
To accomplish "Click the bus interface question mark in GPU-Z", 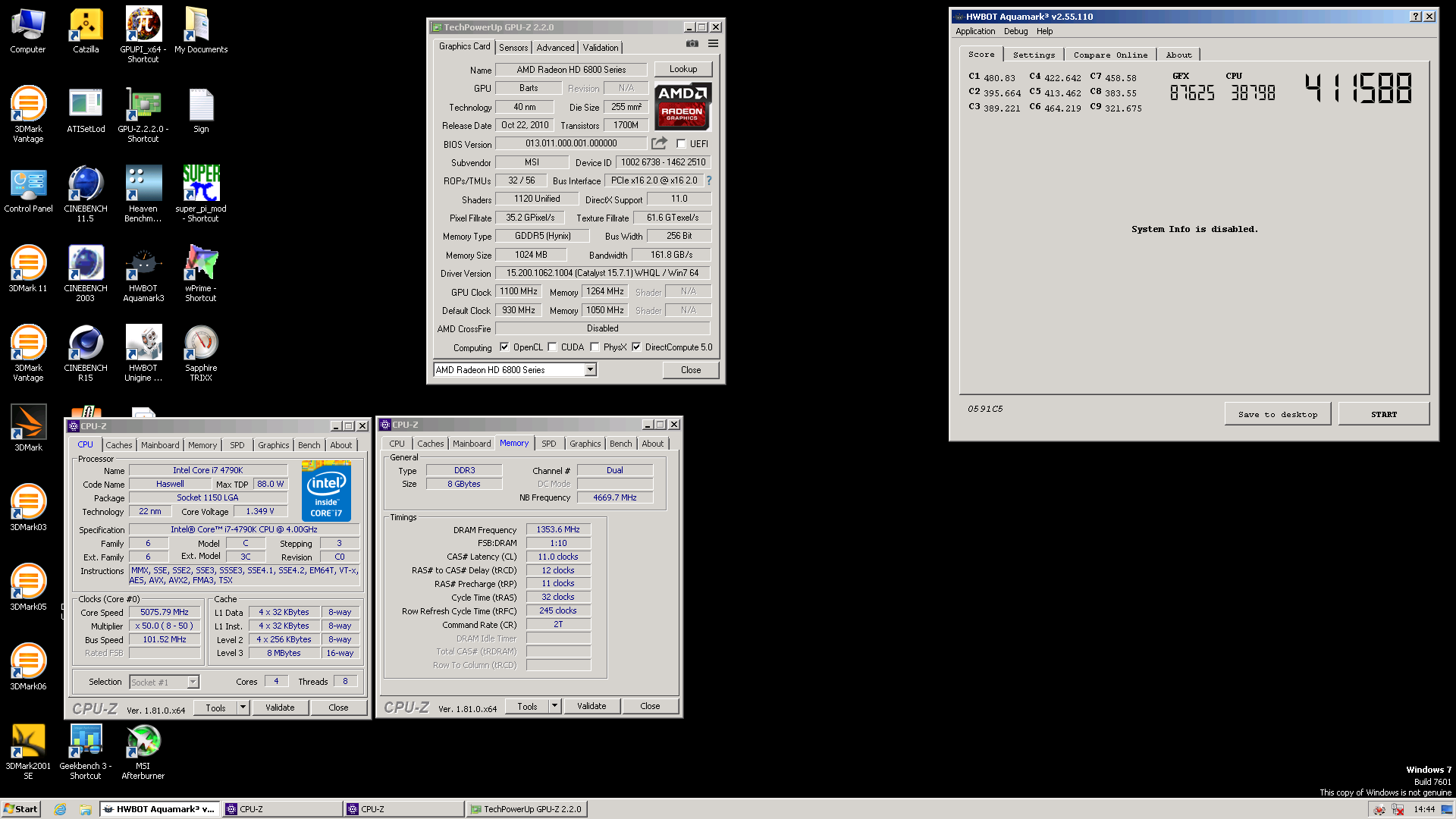I will pyautogui.click(x=709, y=180).
